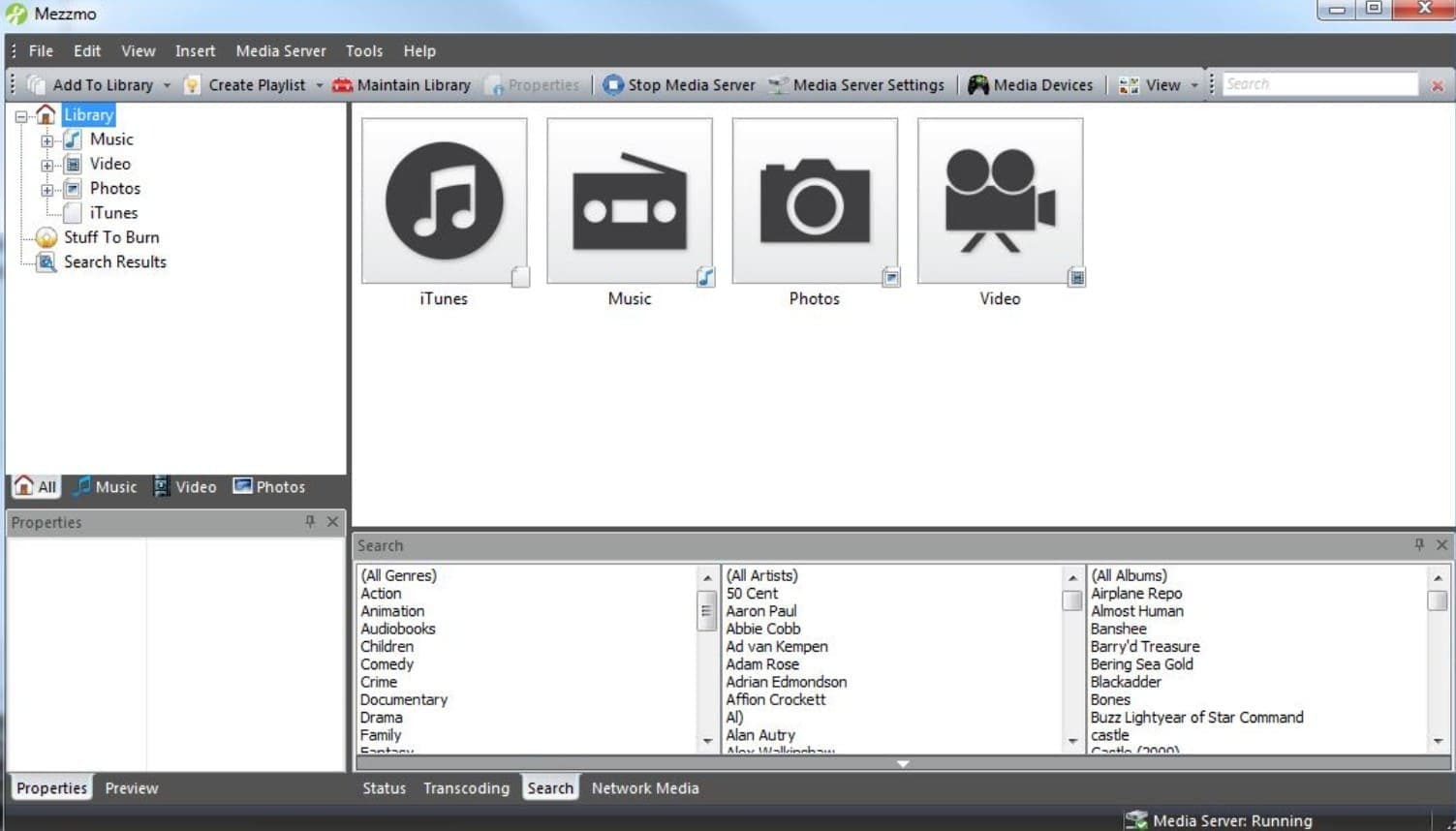1456x831 pixels.
Task: Clear search with the red X icon
Action: [1438, 86]
